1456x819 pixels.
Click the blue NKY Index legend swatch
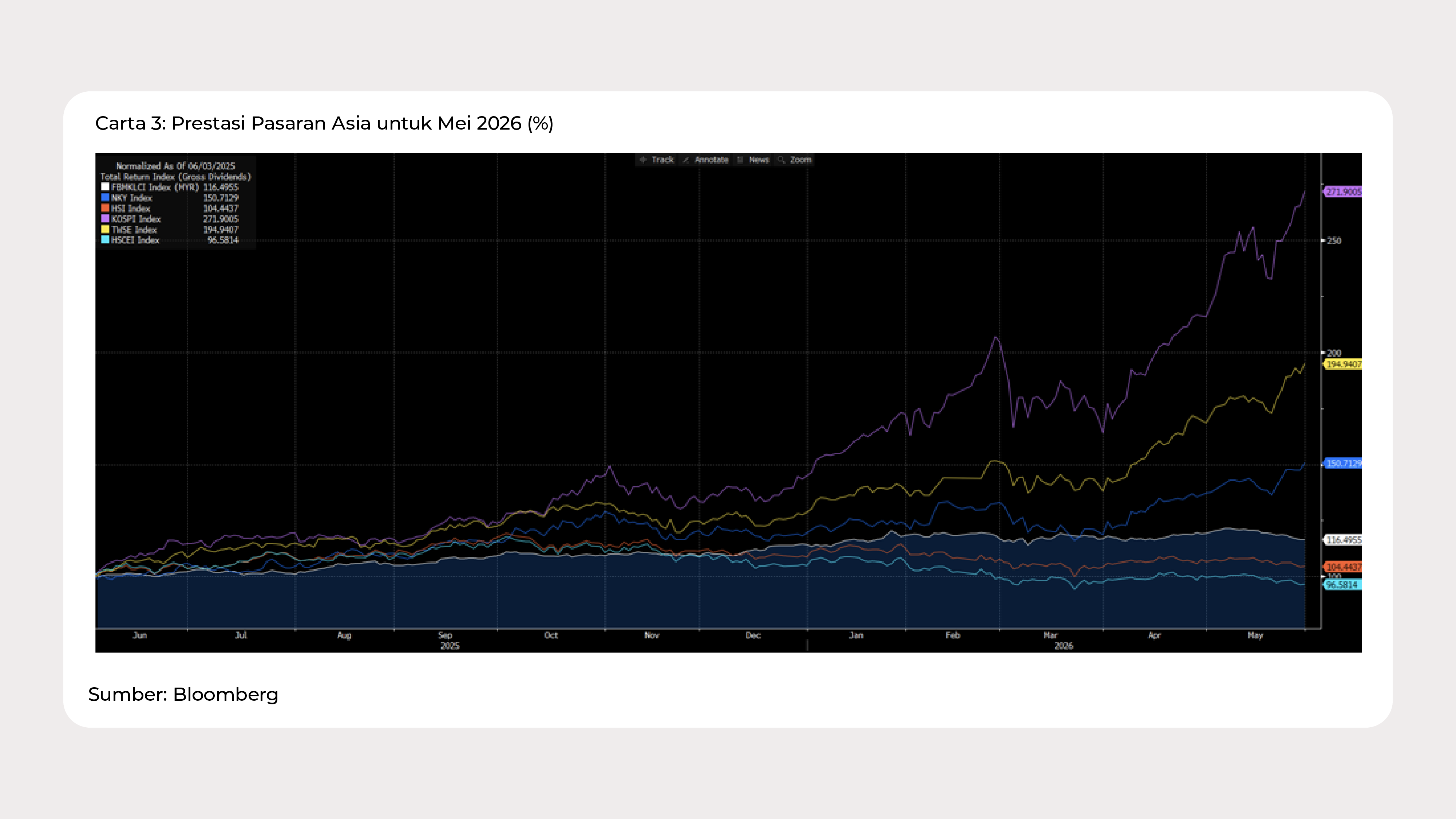[105, 197]
